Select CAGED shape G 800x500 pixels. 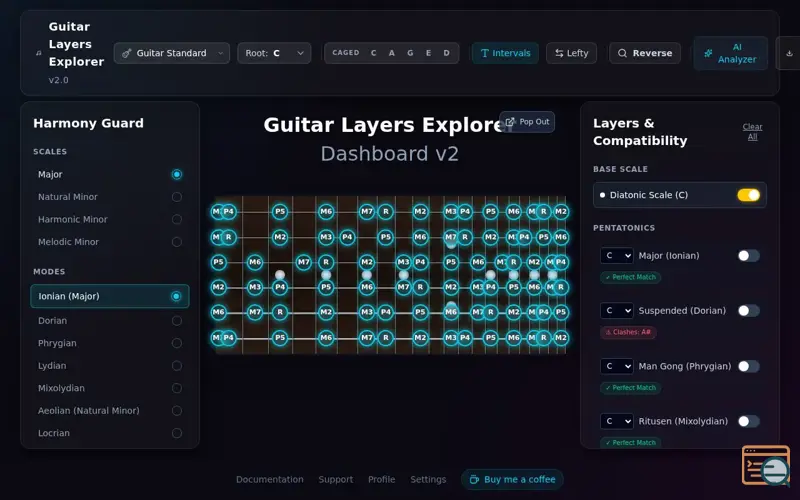pyautogui.click(x=410, y=53)
